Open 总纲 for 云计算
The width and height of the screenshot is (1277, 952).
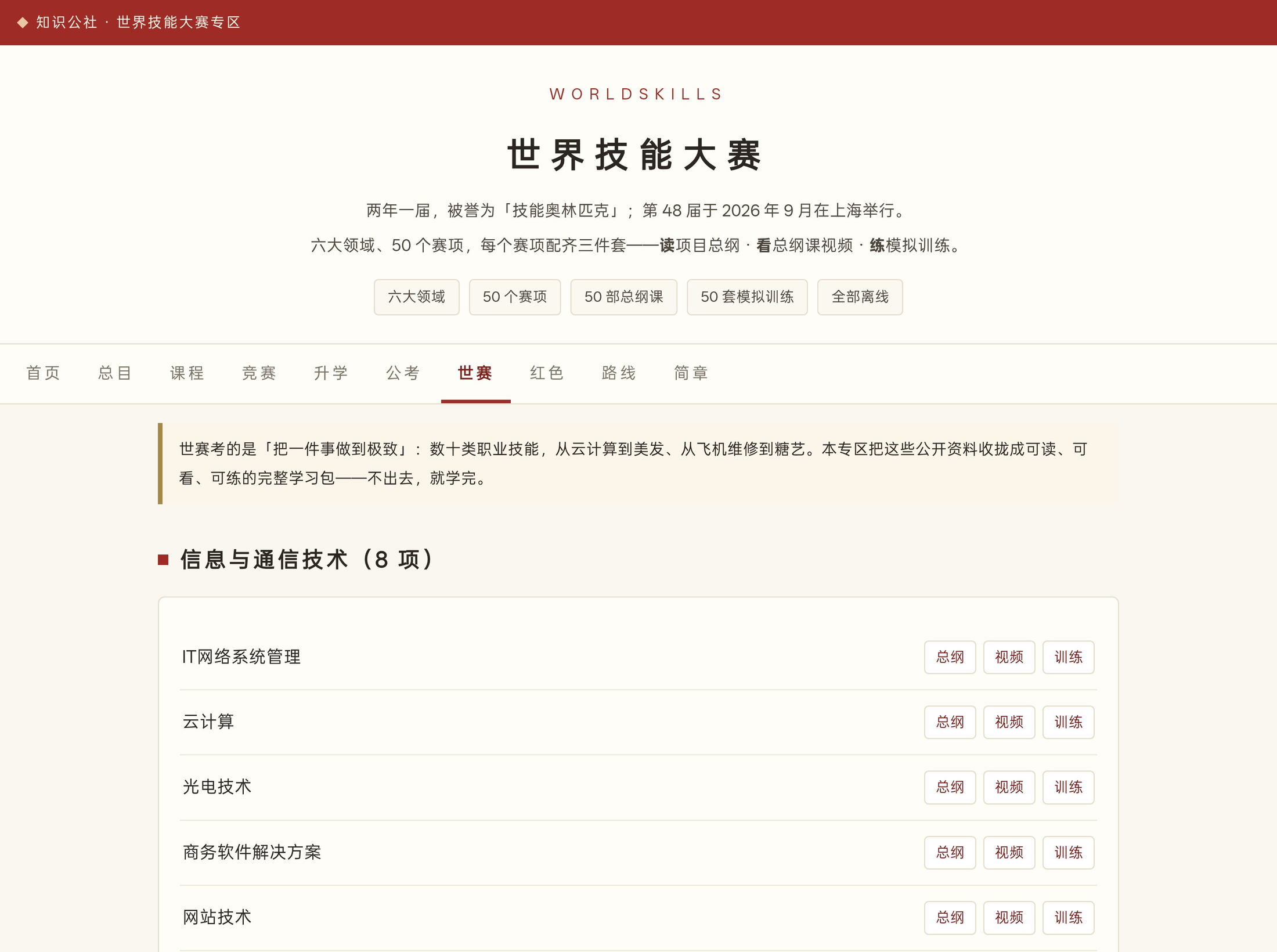click(x=950, y=722)
